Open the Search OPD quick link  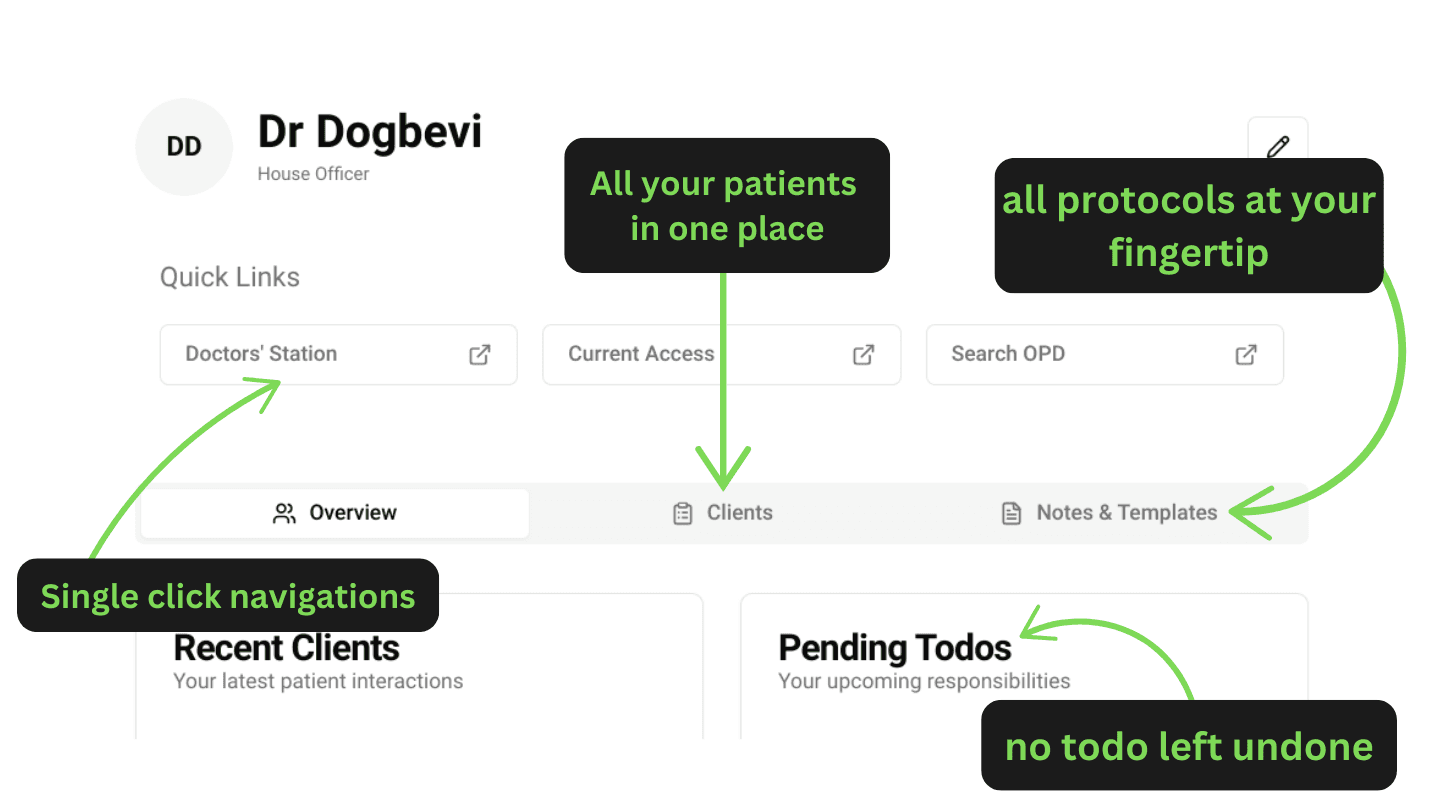[x=1008, y=354]
